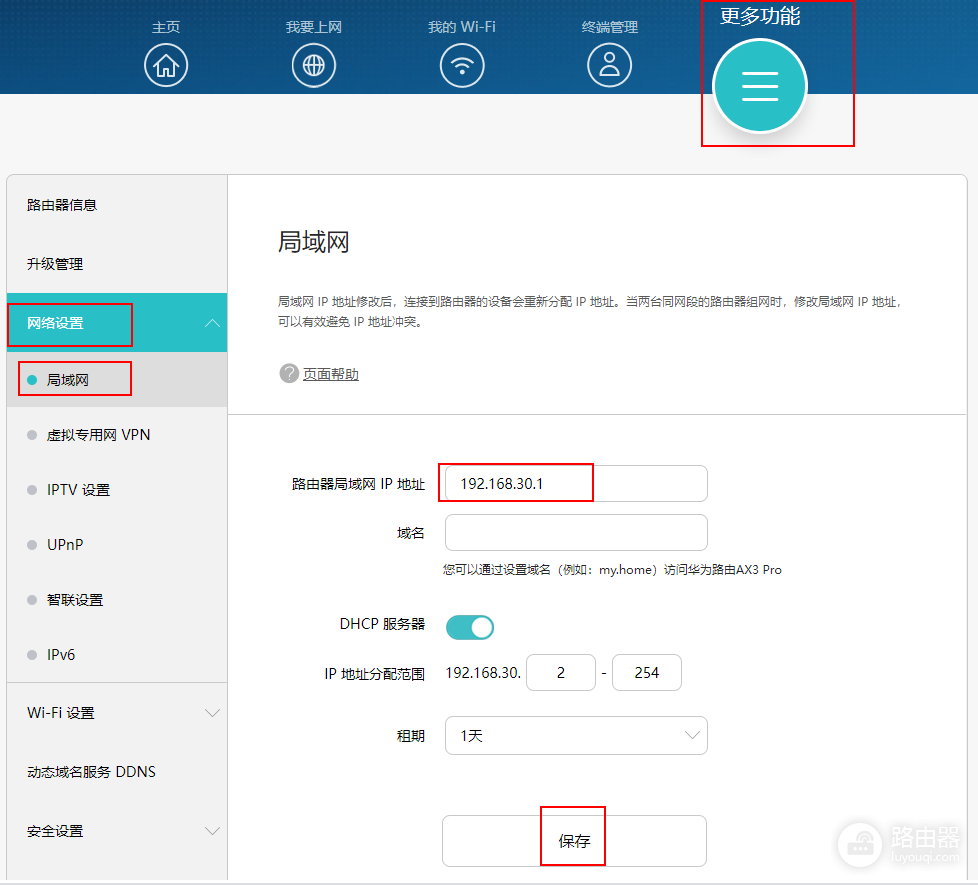The image size is (978, 885).
Task: Click the 主页 label in top navigation
Action: tap(166, 27)
